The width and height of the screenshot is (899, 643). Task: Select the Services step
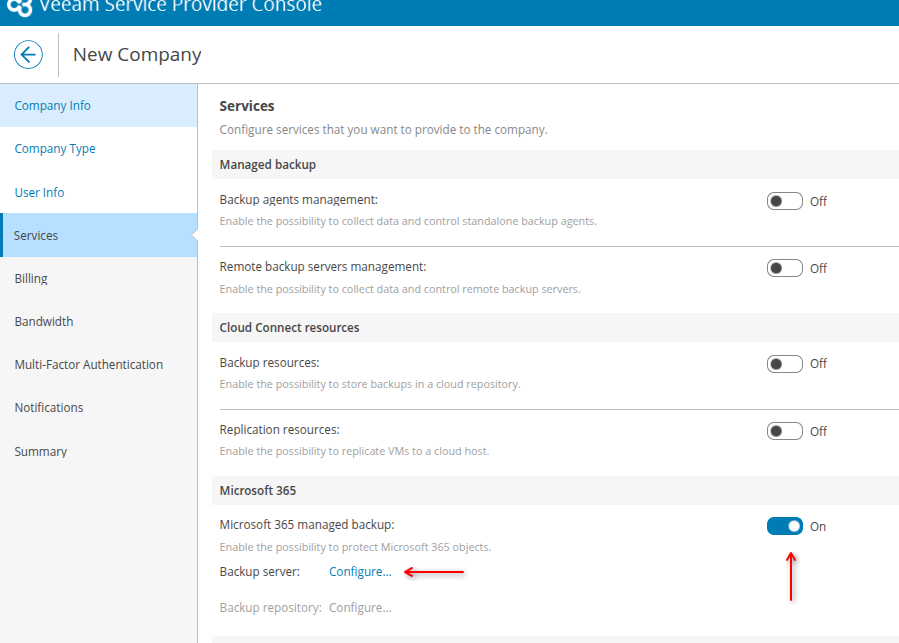pos(36,235)
